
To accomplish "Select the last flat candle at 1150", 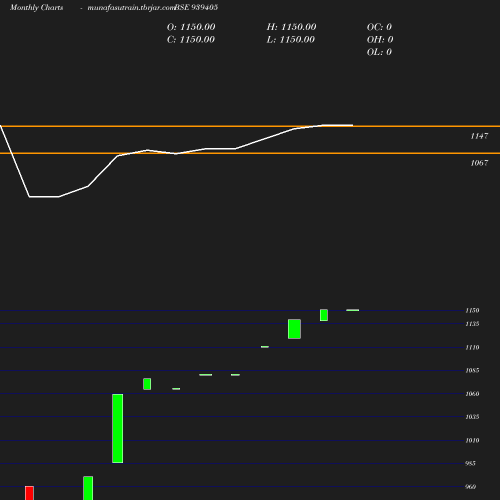I will pyautogui.click(x=353, y=310).
